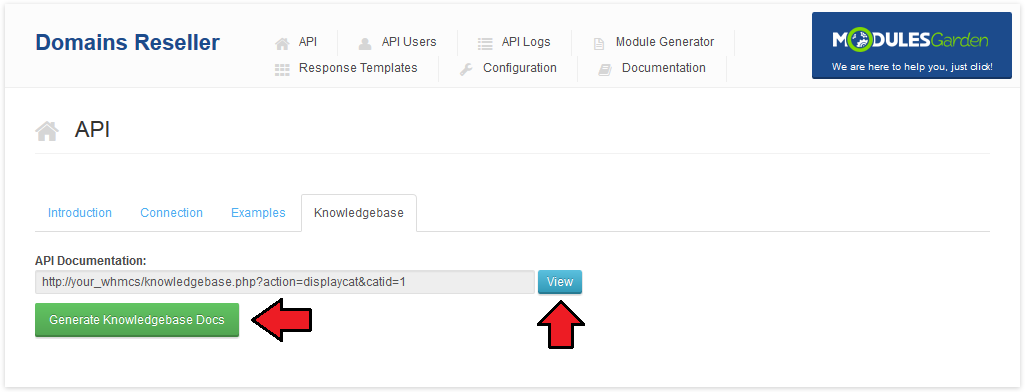Click the list icon beside API Logs

coord(485,44)
